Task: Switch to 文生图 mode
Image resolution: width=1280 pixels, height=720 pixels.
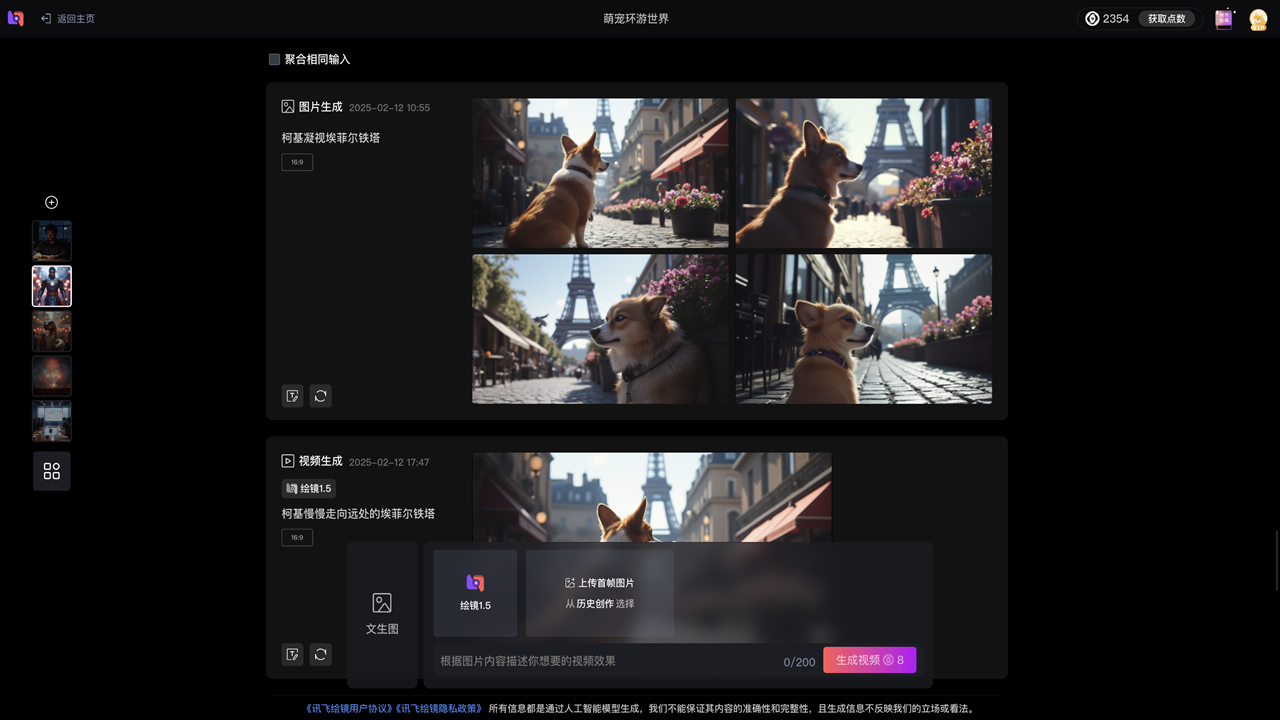Action: click(382, 614)
